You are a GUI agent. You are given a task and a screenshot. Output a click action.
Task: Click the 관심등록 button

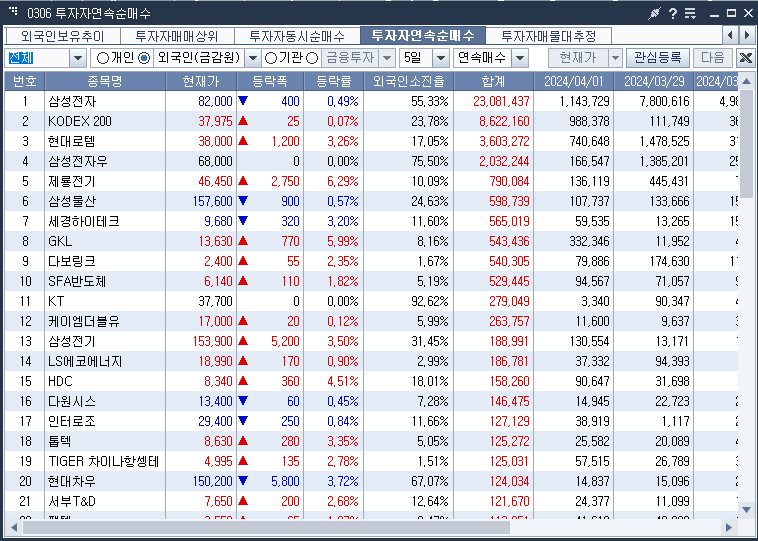(657, 58)
